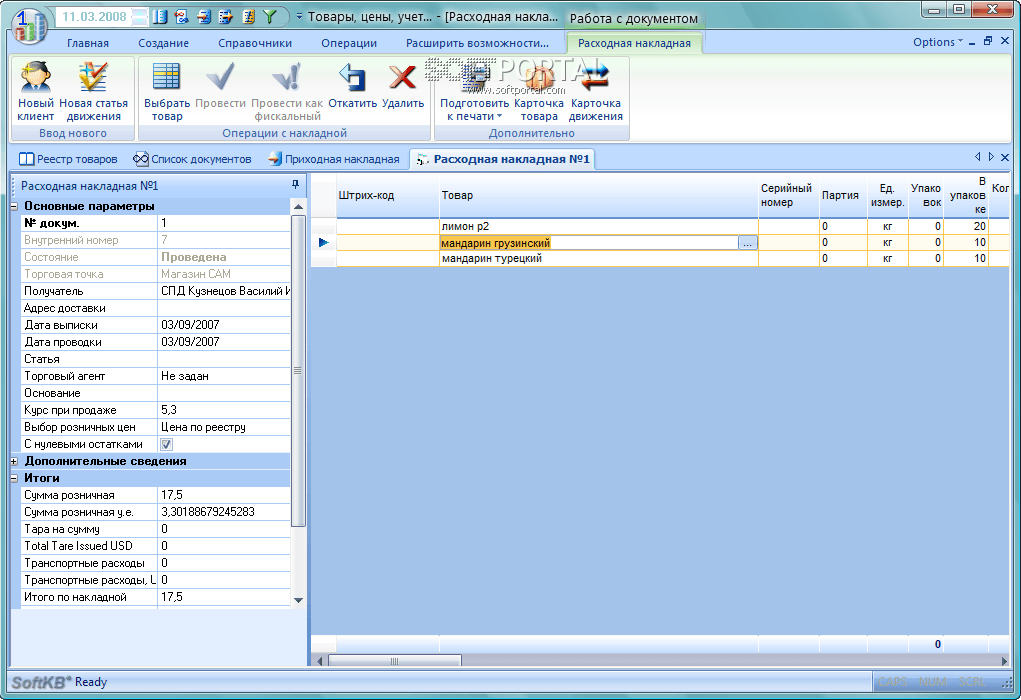Click Курс при продаже value 5,3

tap(224, 410)
